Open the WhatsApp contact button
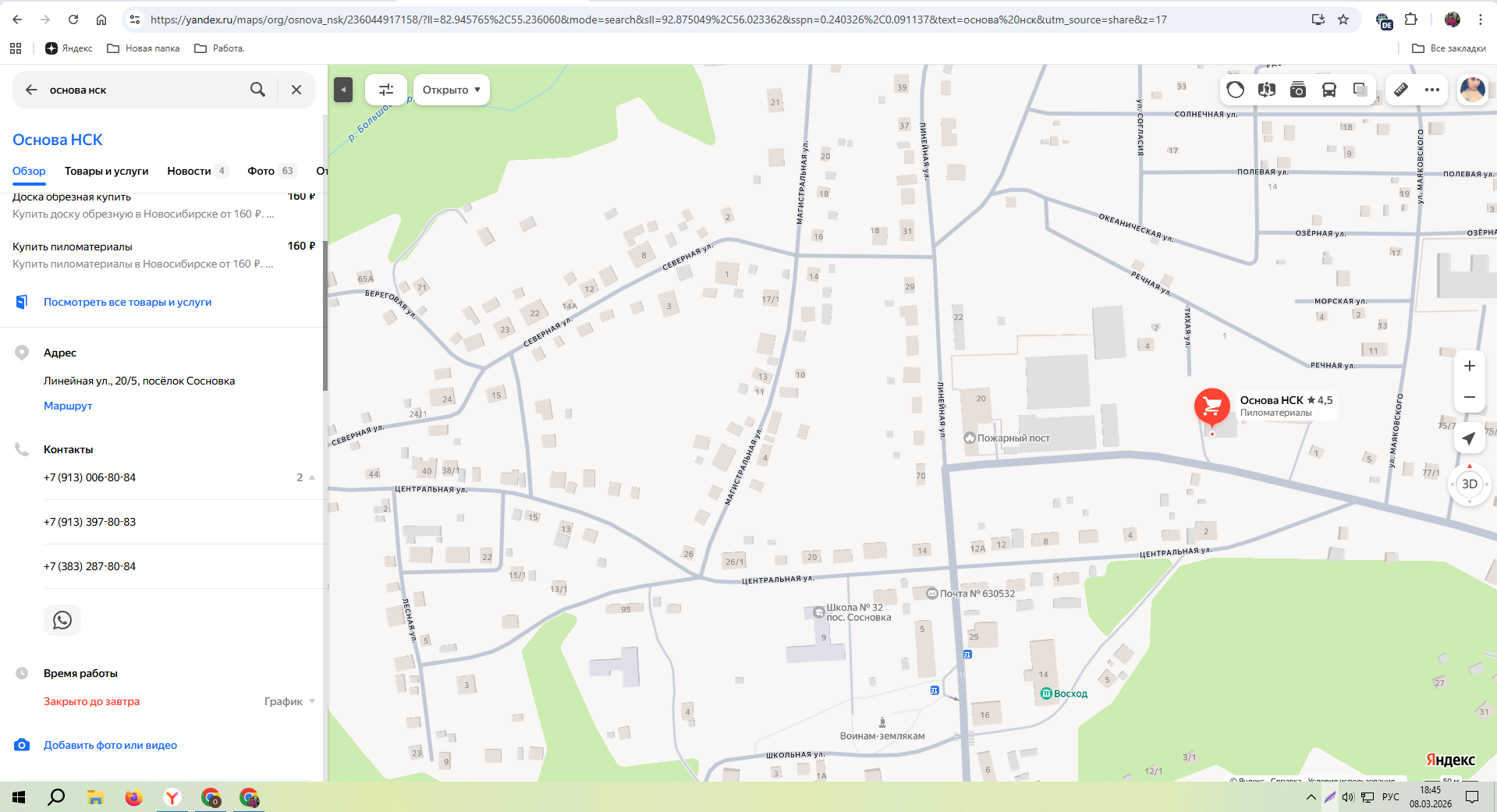The height and width of the screenshot is (812, 1497). 62,620
